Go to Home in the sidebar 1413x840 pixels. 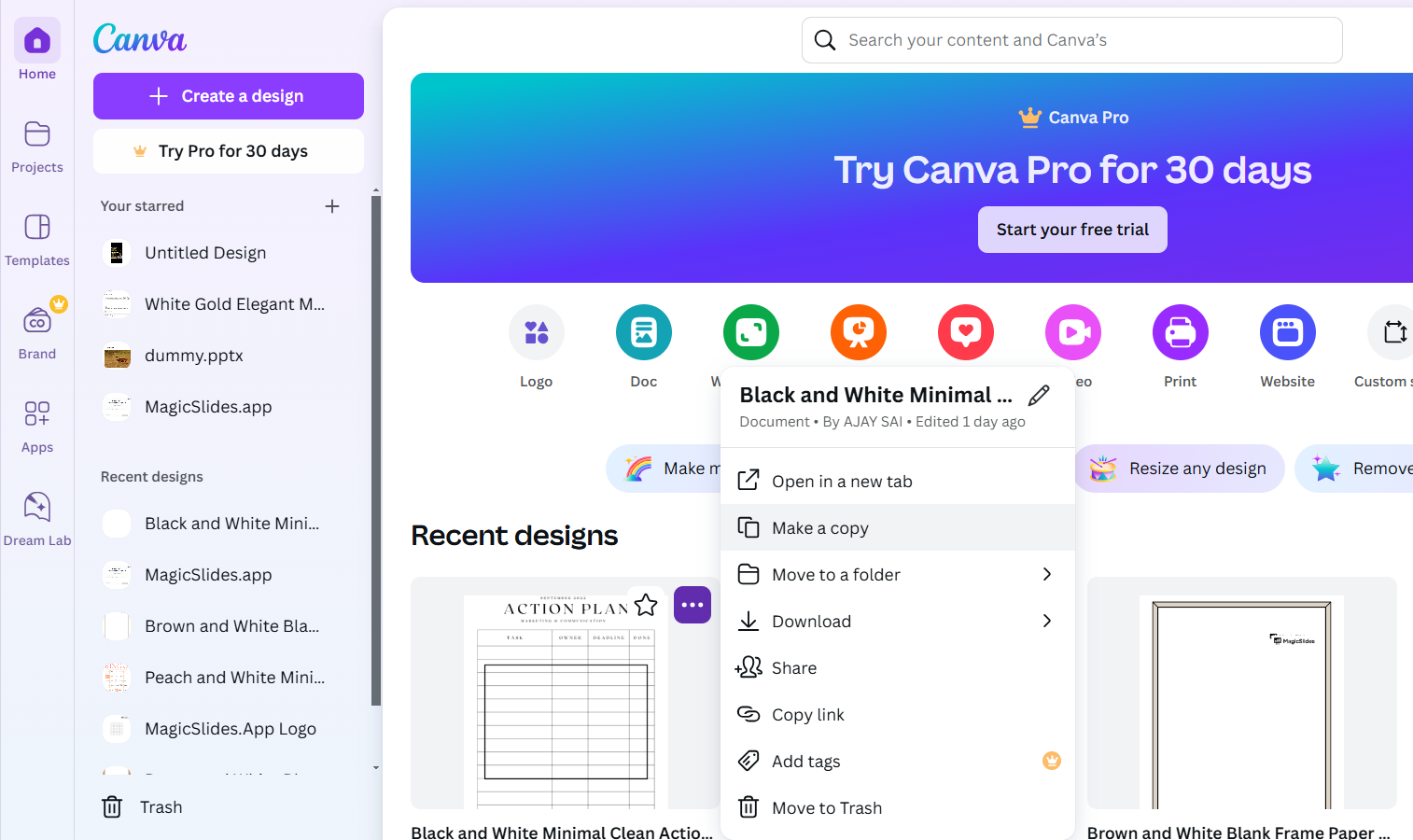pos(37,50)
